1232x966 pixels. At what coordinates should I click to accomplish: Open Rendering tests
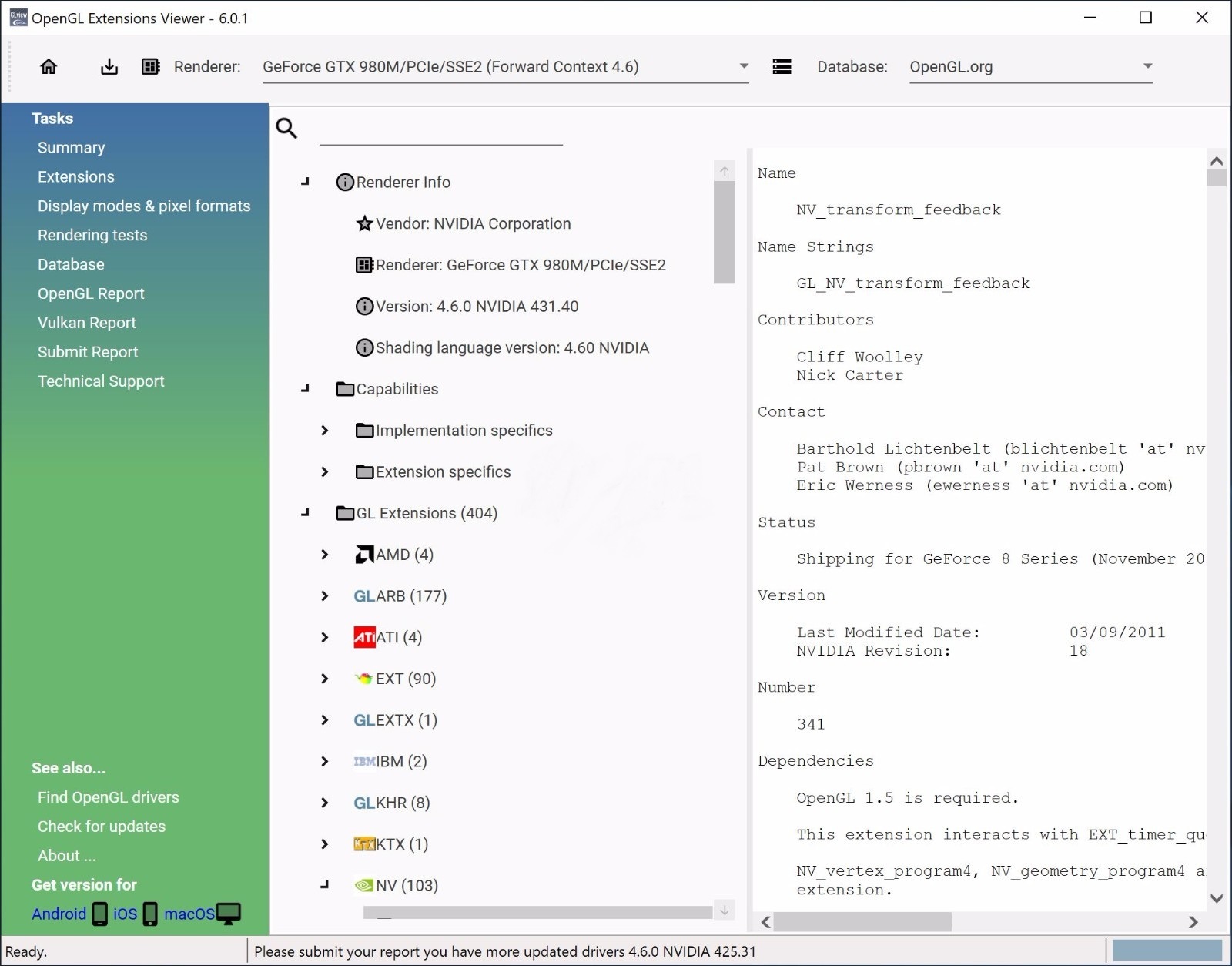point(92,236)
